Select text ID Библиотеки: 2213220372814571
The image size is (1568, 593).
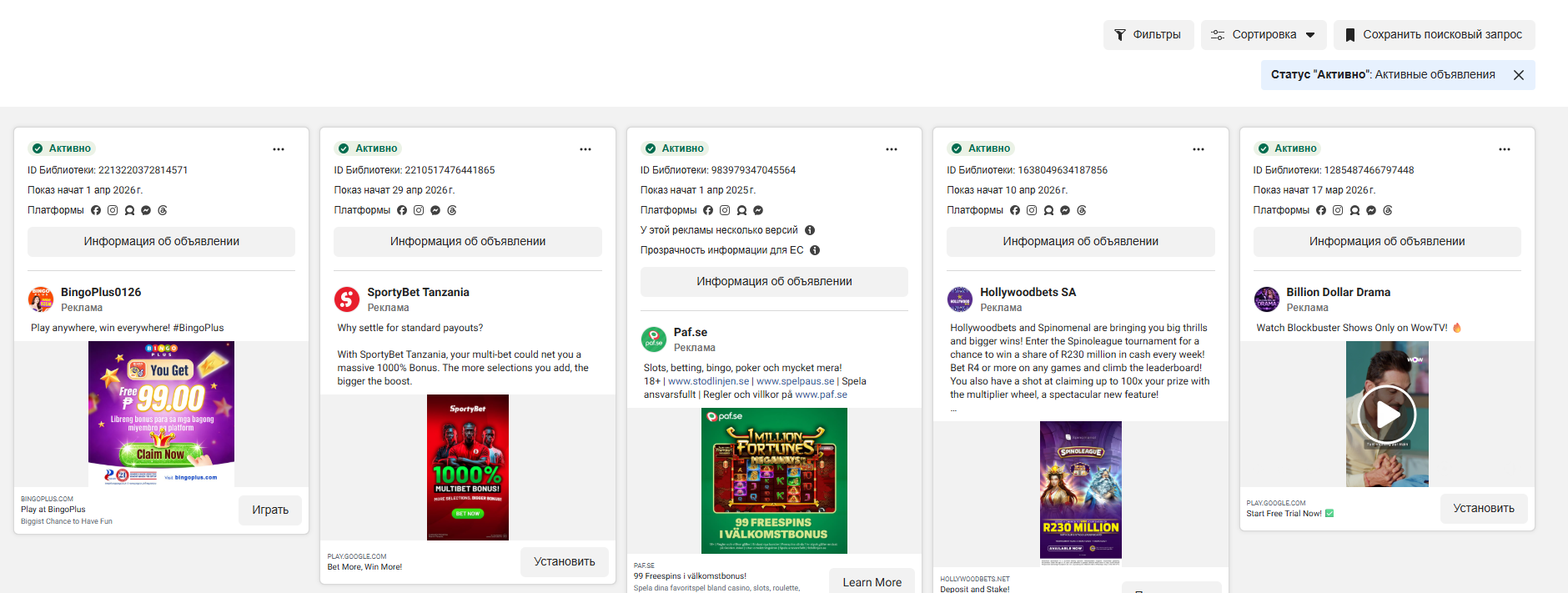(x=108, y=170)
